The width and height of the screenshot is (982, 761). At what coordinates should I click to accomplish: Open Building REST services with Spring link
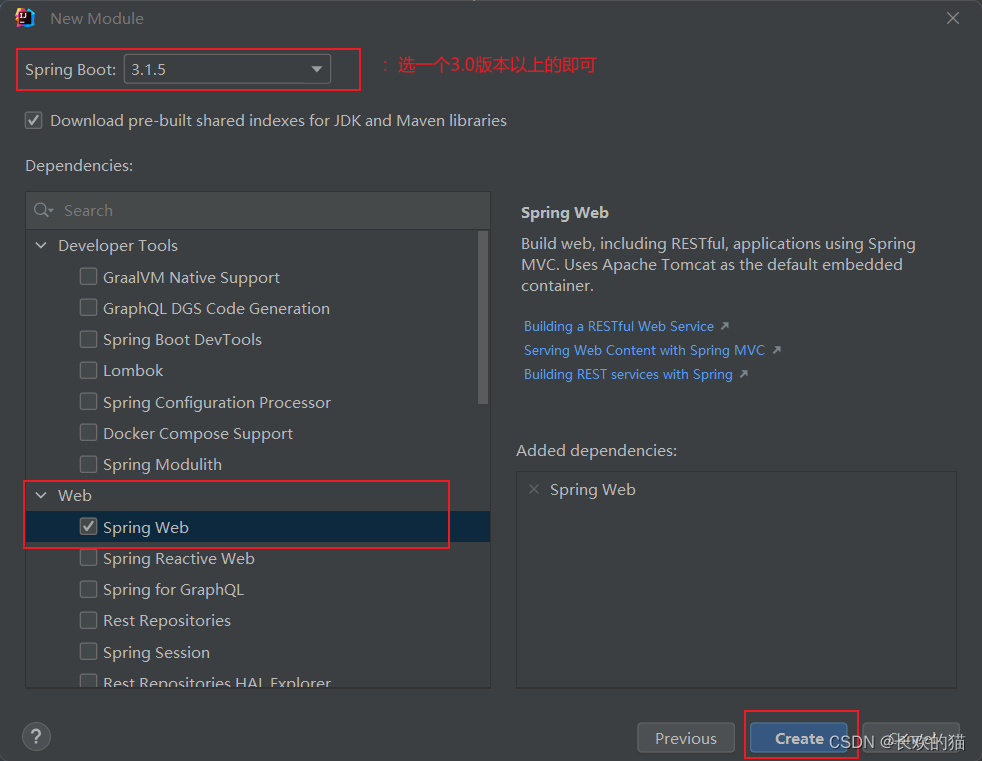click(628, 375)
